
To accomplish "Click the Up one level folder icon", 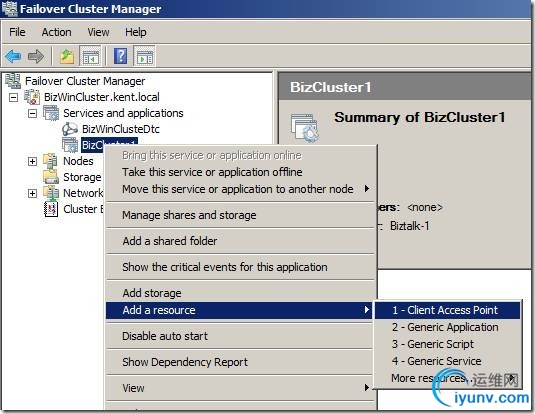I will tap(67, 56).
